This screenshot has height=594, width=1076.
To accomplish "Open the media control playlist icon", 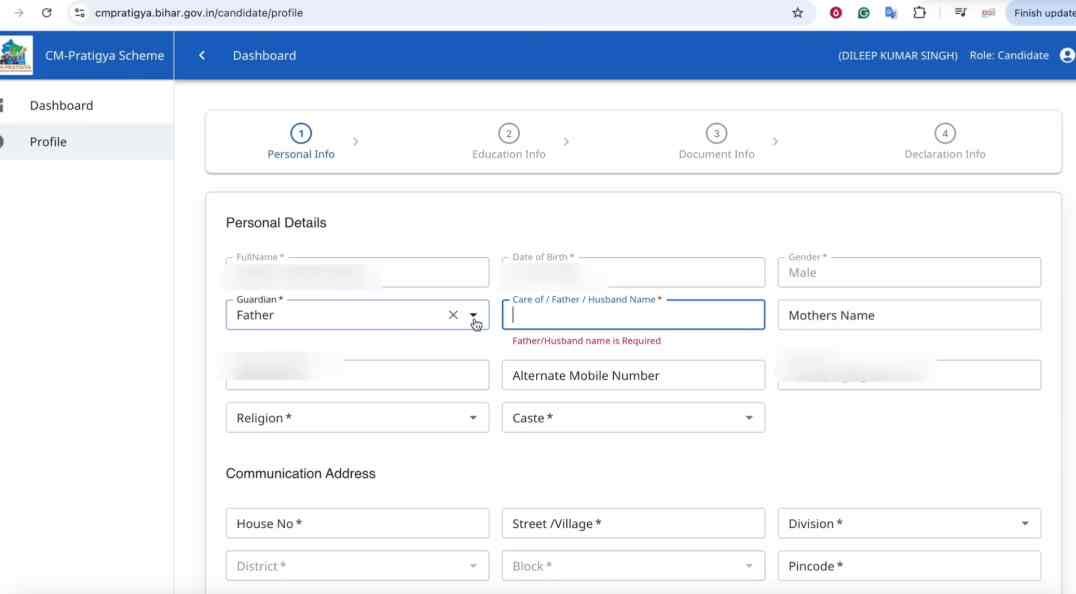I will [960, 13].
